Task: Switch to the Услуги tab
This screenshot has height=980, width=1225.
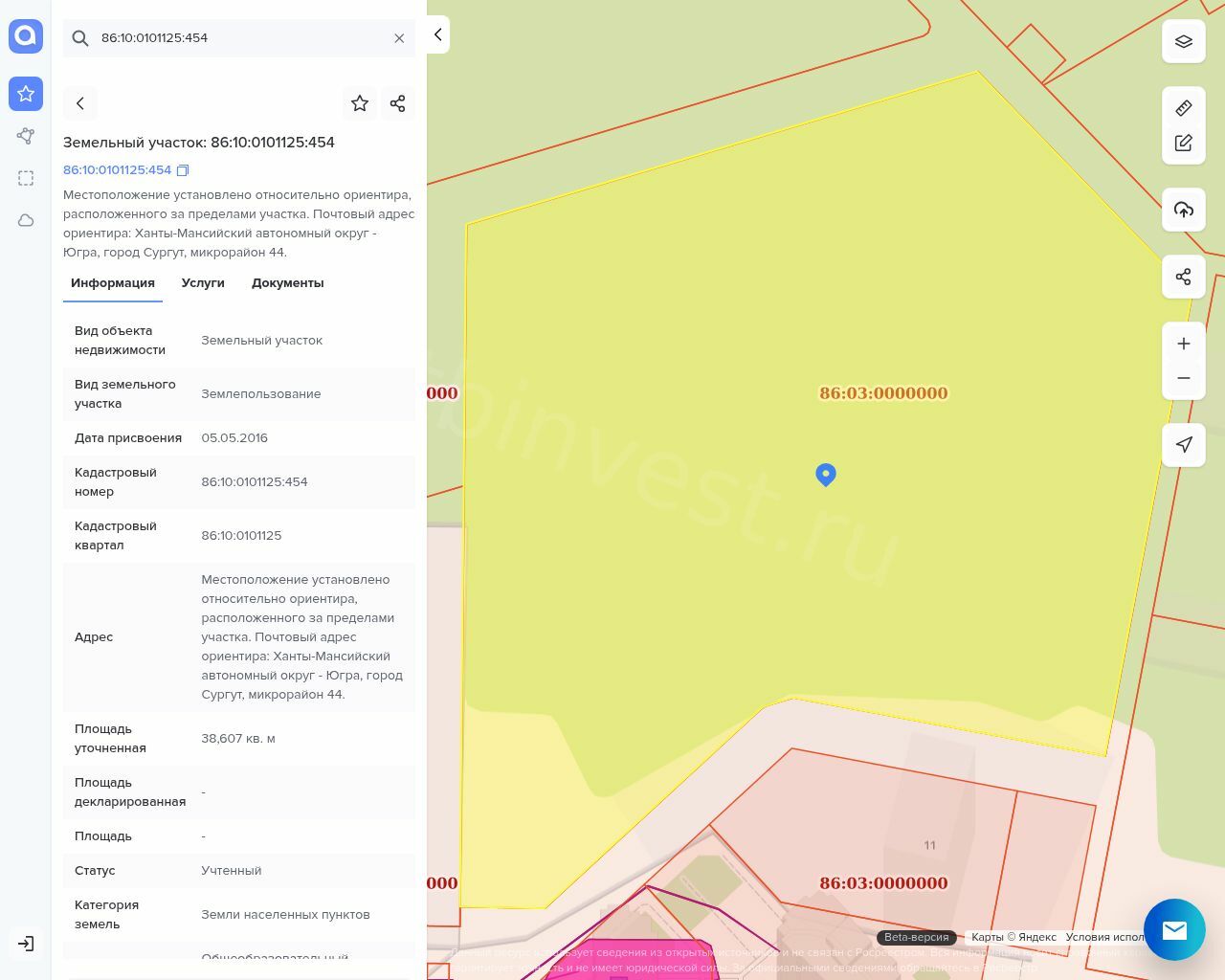Action: (203, 283)
